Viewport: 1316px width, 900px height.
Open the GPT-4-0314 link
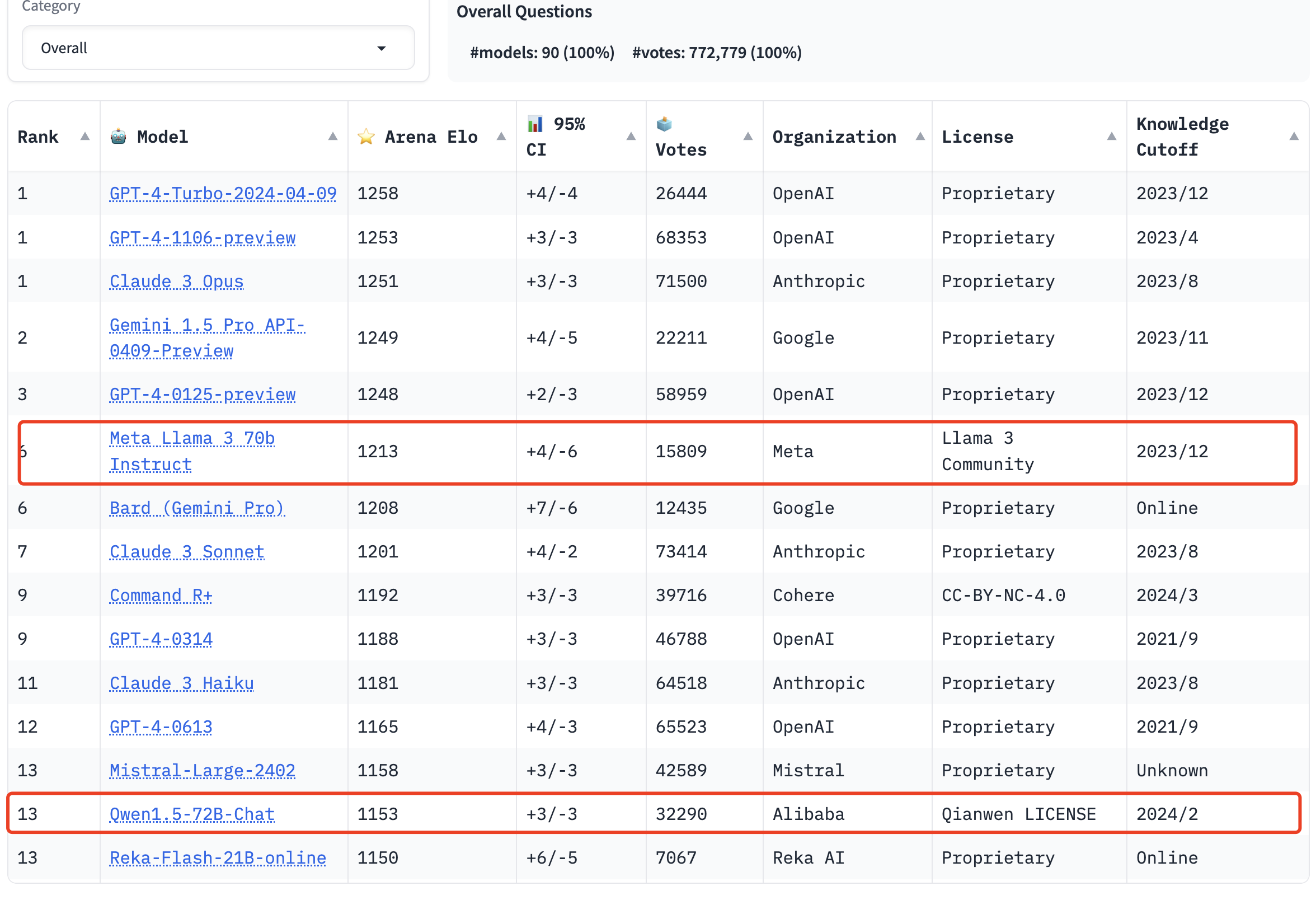click(161, 639)
